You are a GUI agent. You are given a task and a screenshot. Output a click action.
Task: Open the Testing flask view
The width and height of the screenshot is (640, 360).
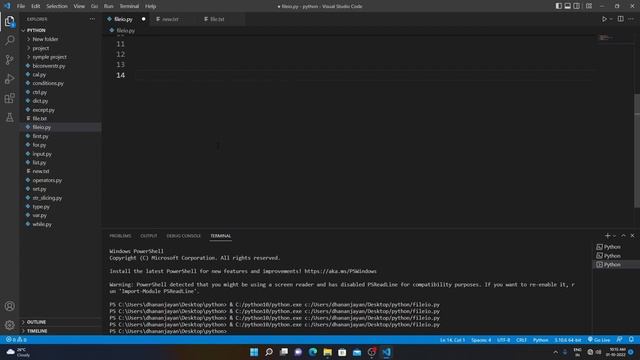(9, 118)
